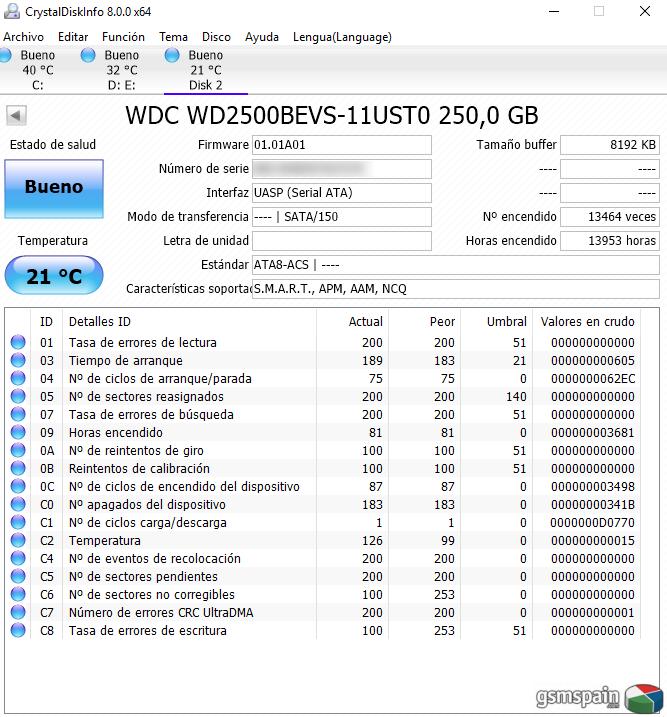Select raw value 000000000015 of Temperatura
Screen dimensions: 667x717
[x=592, y=540]
